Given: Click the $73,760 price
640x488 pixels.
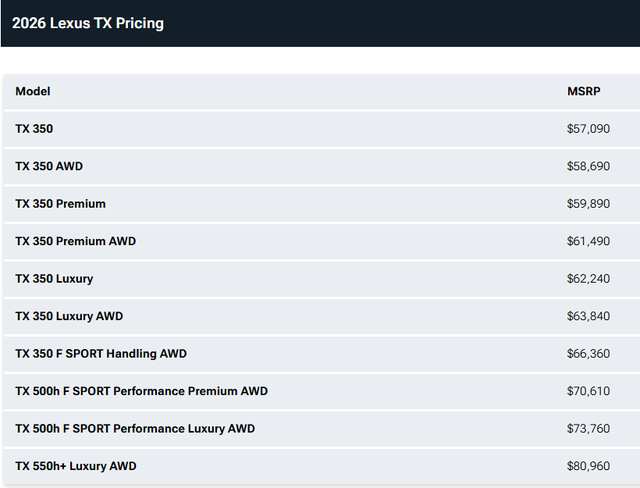Looking at the screenshot, I should [x=588, y=429].
